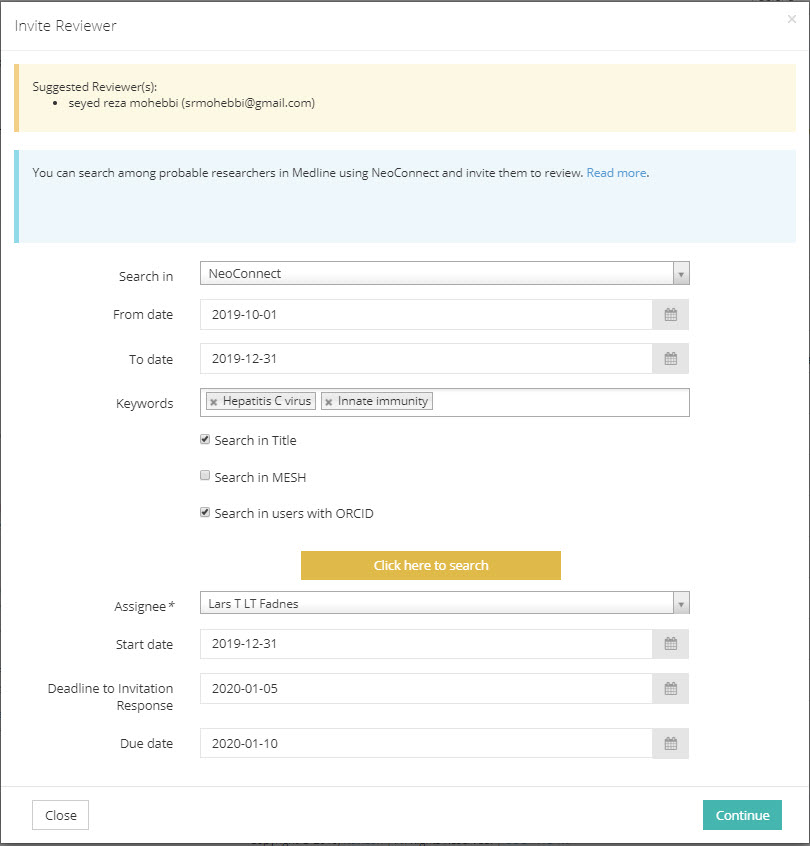Click the Suggested Reviewer(s) heading
This screenshot has height=846, width=810.
click(94, 87)
